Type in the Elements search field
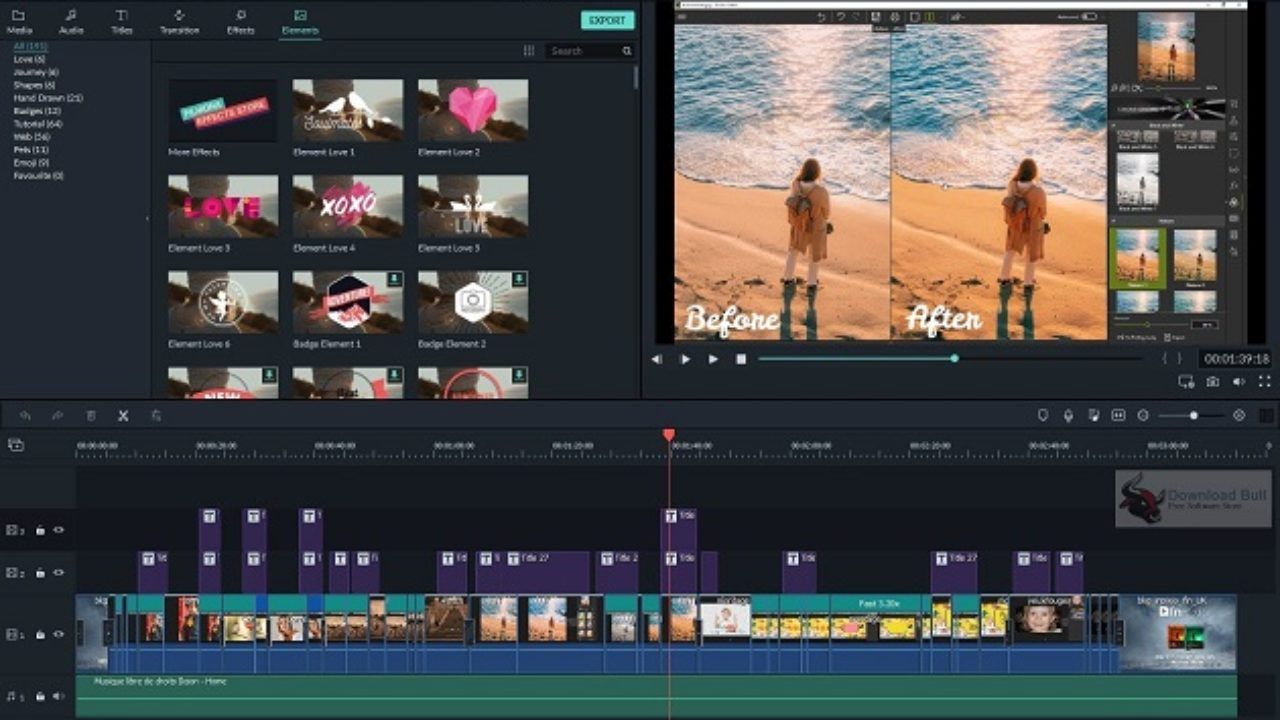 (585, 51)
